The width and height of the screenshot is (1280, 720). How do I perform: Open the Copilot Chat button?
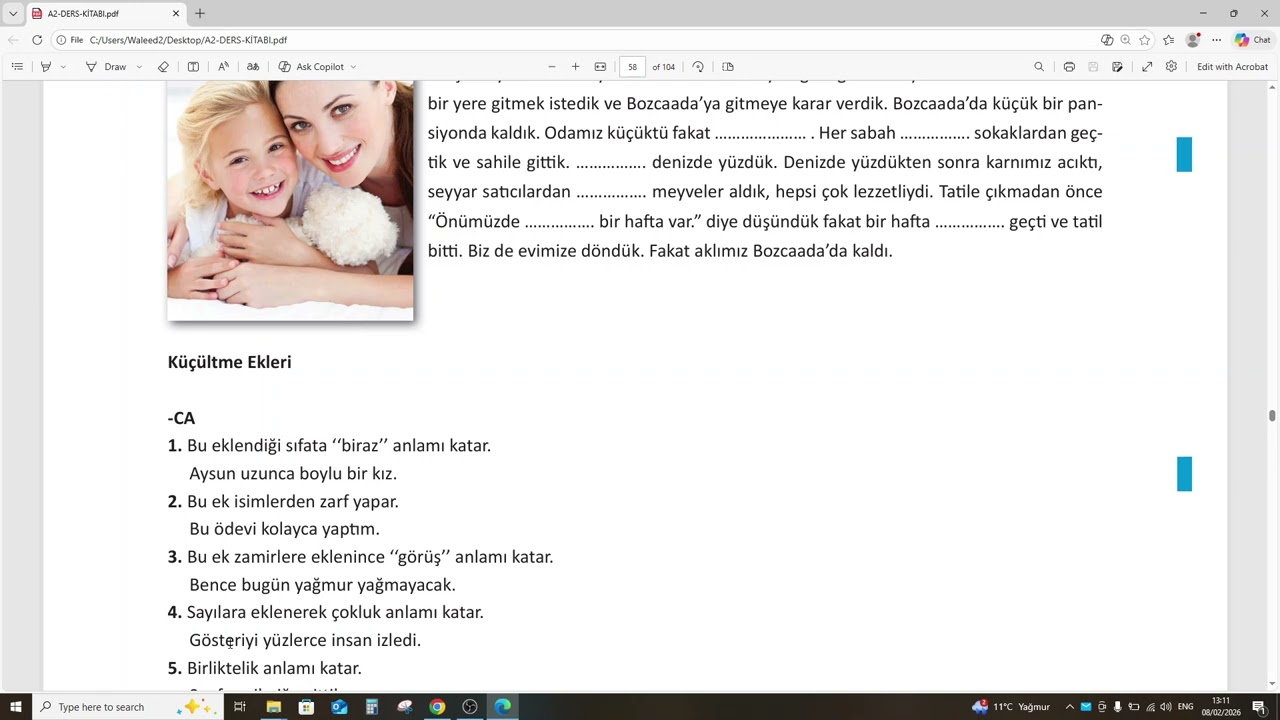point(1252,40)
